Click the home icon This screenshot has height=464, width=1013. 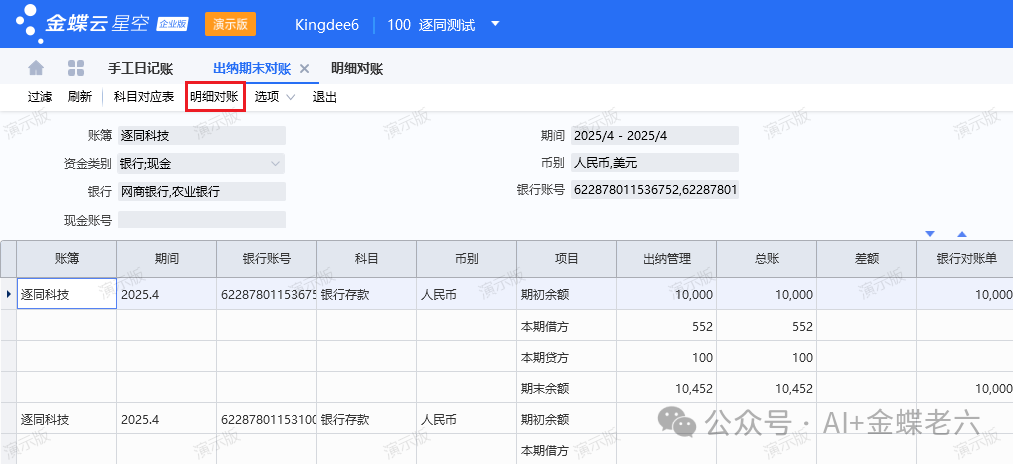tap(36, 68)
